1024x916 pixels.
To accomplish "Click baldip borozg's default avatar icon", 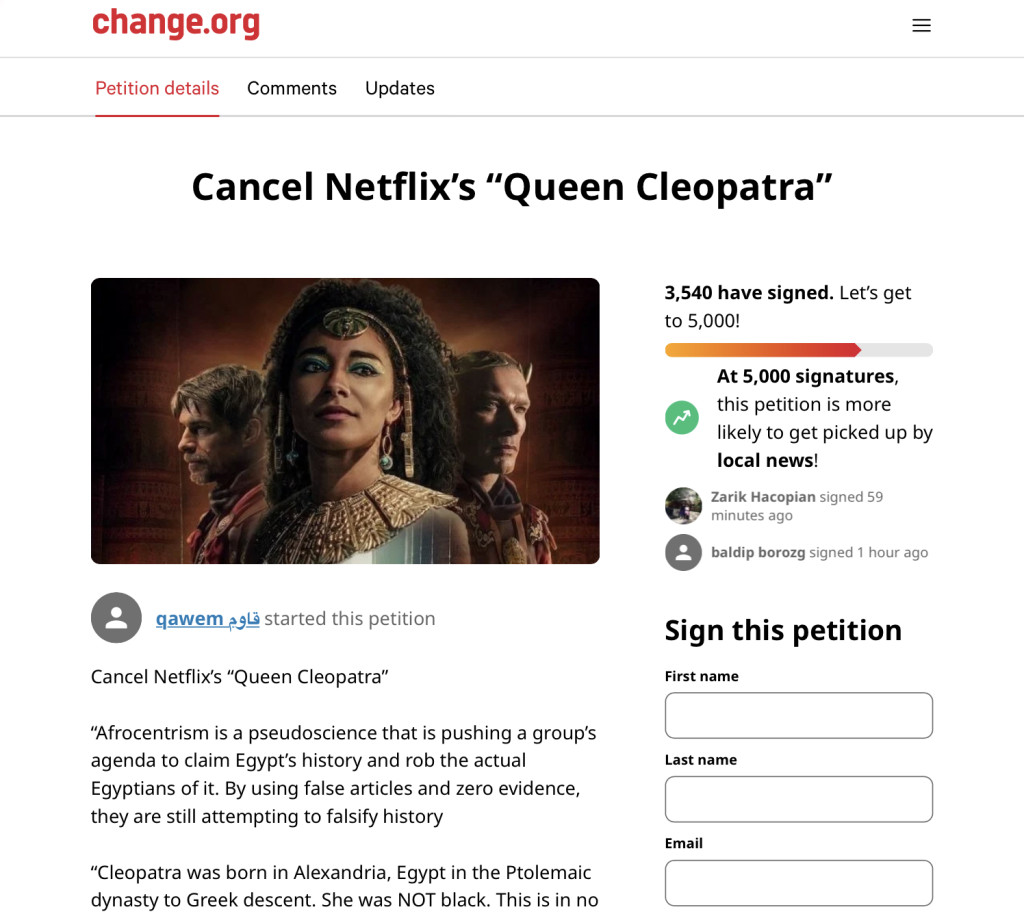I will pos(683,552).
